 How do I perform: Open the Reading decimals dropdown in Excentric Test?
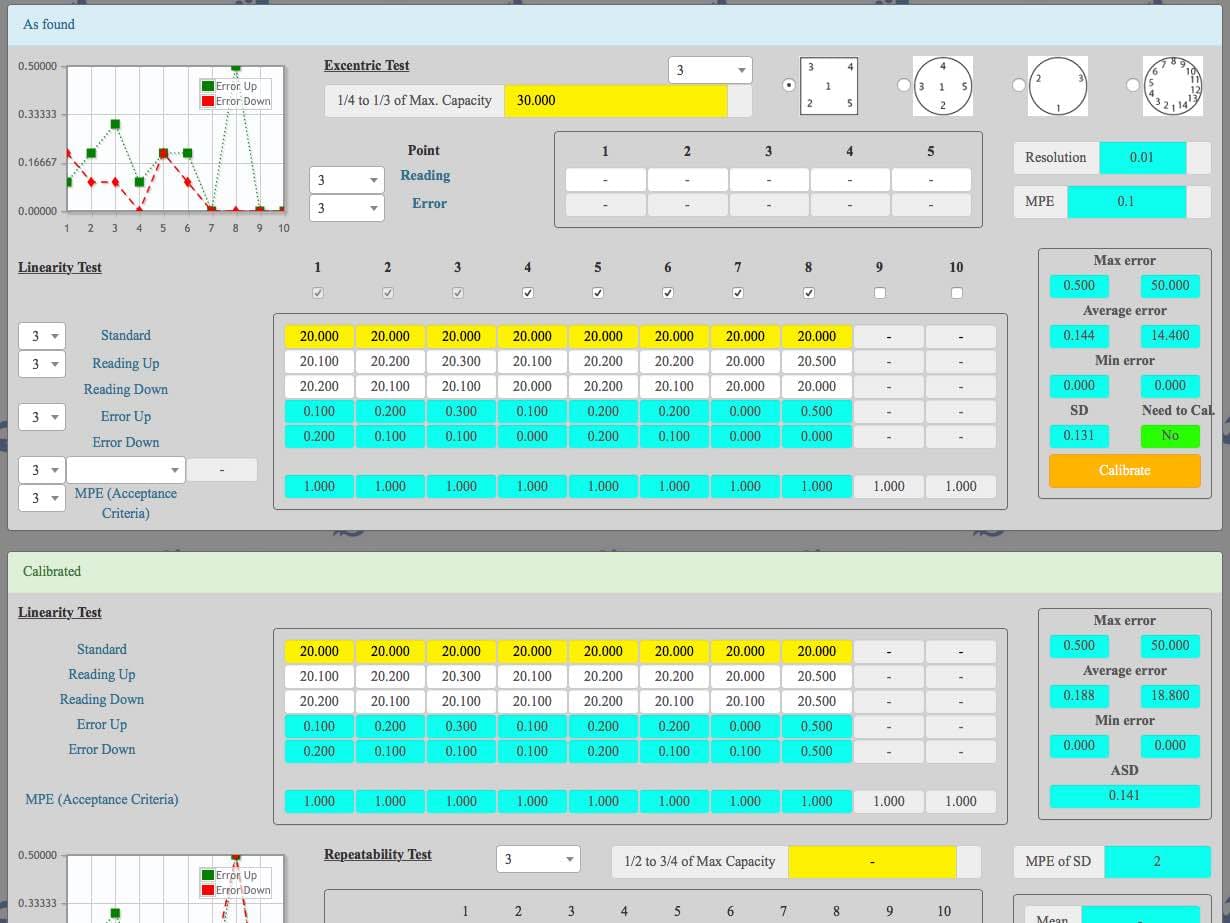[347, 180]
